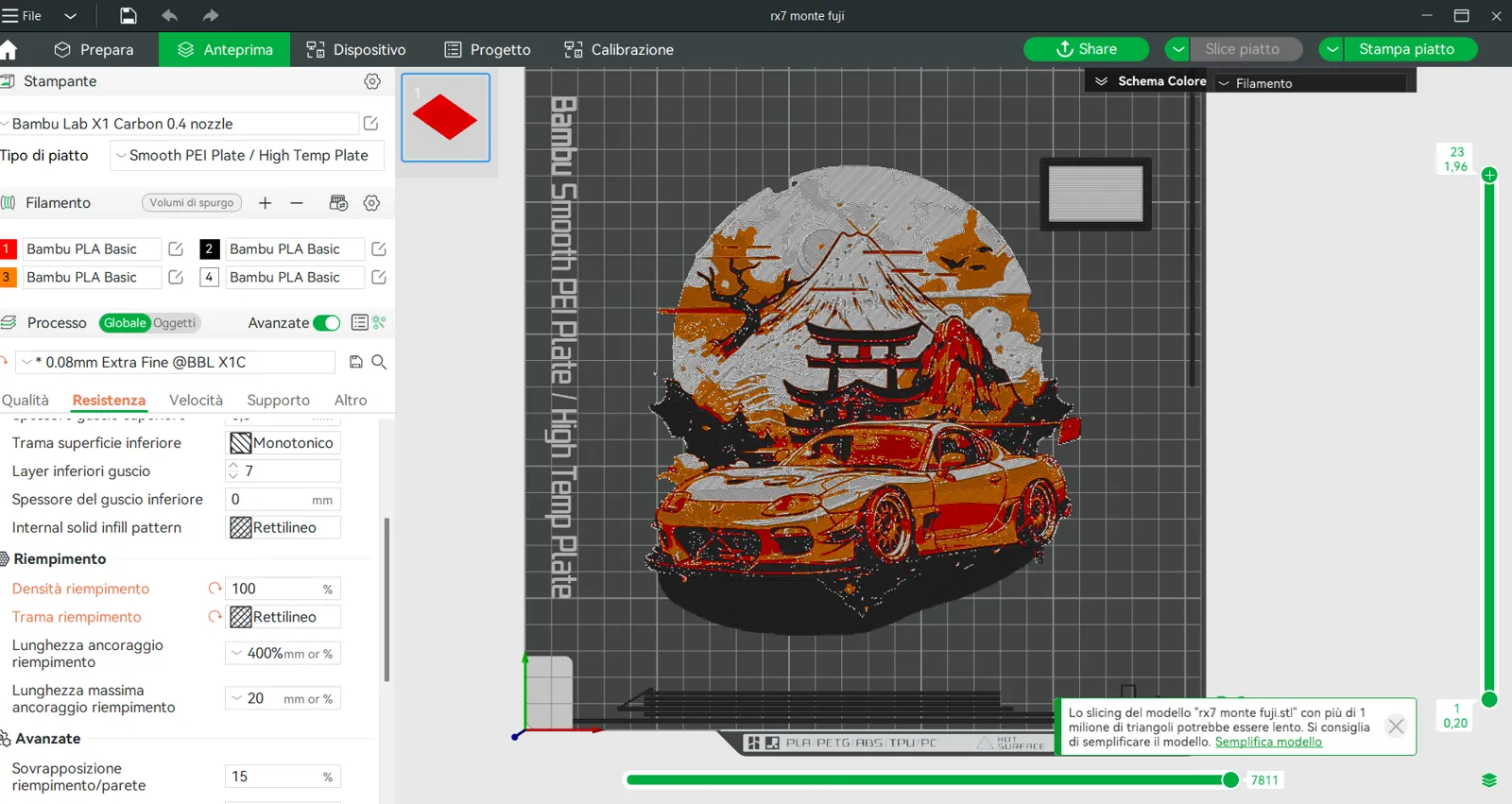The height and width of the screenshot is (804, 1512).
Task: Click the Share button
Action: click(1086, 49)
